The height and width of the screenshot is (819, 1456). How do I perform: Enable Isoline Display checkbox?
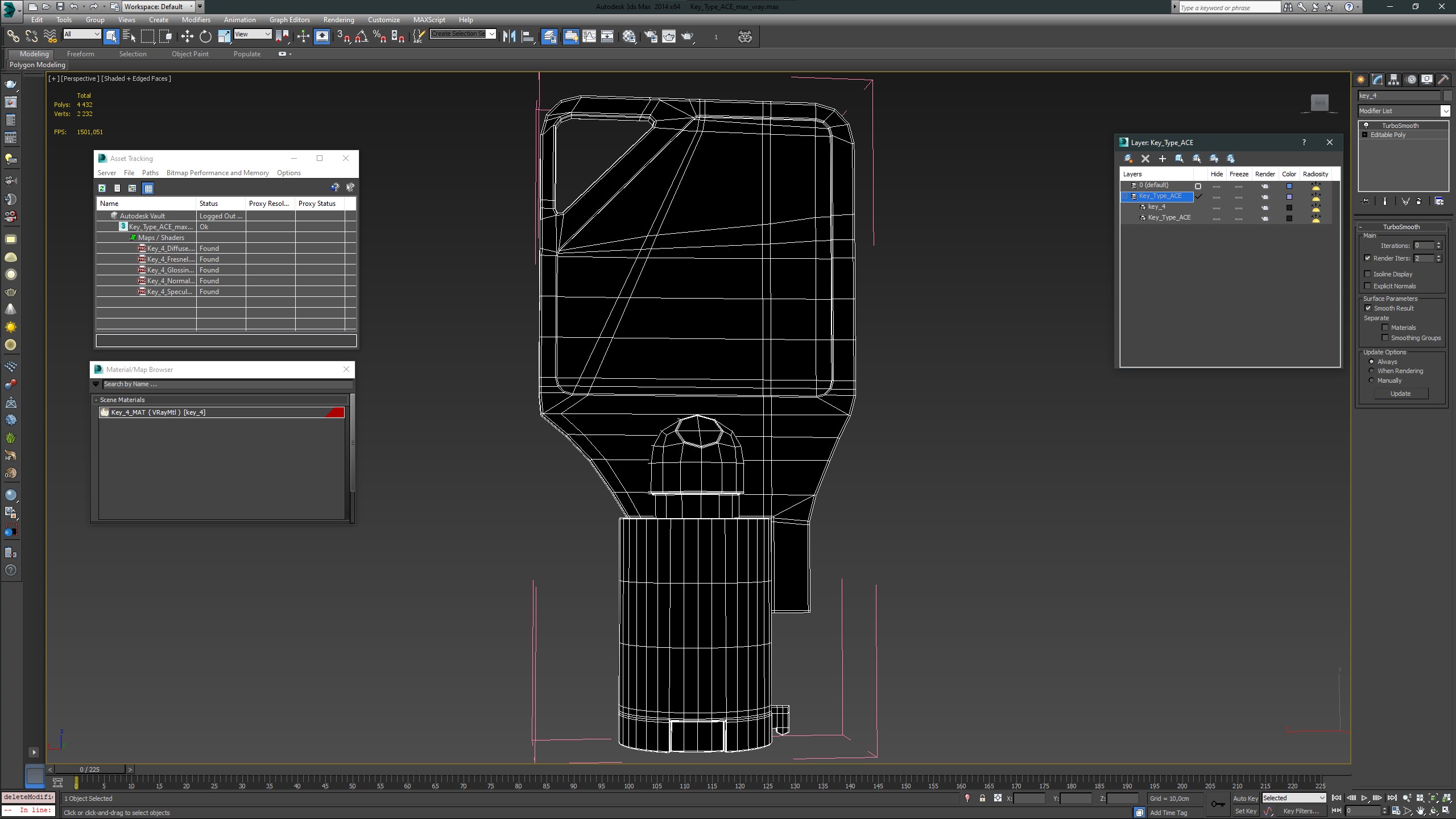(x=1368, y=274)
